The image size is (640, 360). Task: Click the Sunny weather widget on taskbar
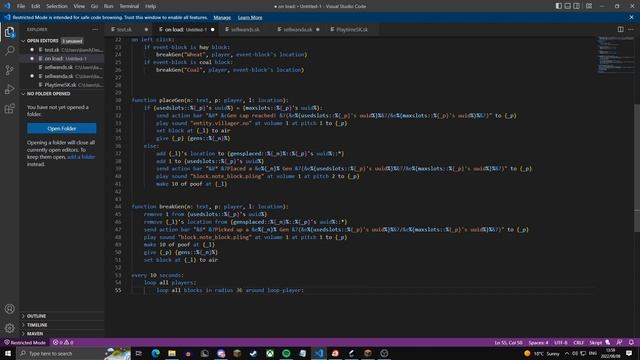tap(542, 353)
